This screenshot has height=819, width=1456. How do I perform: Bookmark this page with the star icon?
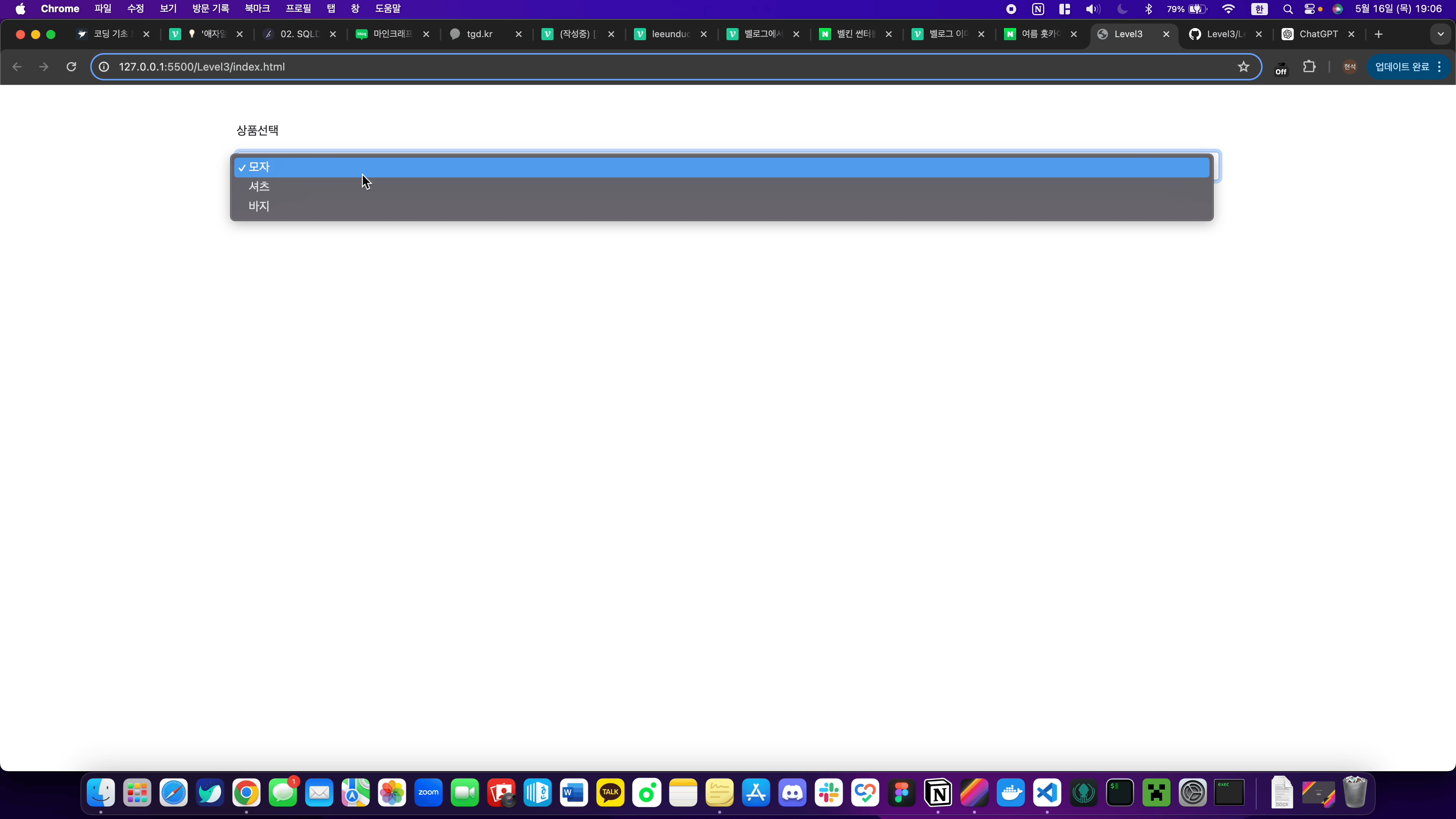(1243, 67)
